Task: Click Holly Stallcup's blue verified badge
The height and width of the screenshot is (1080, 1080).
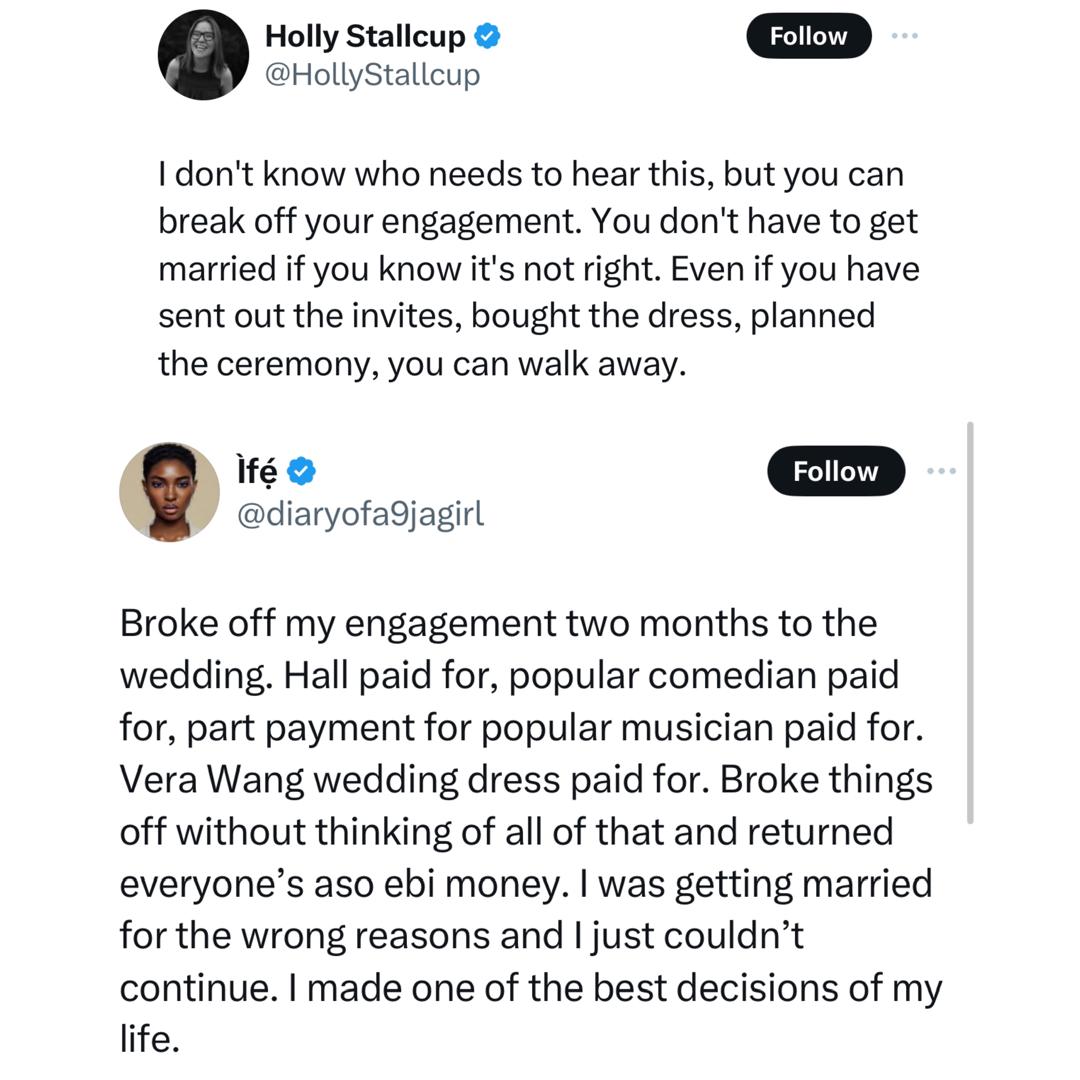Action: pos(487,37)
